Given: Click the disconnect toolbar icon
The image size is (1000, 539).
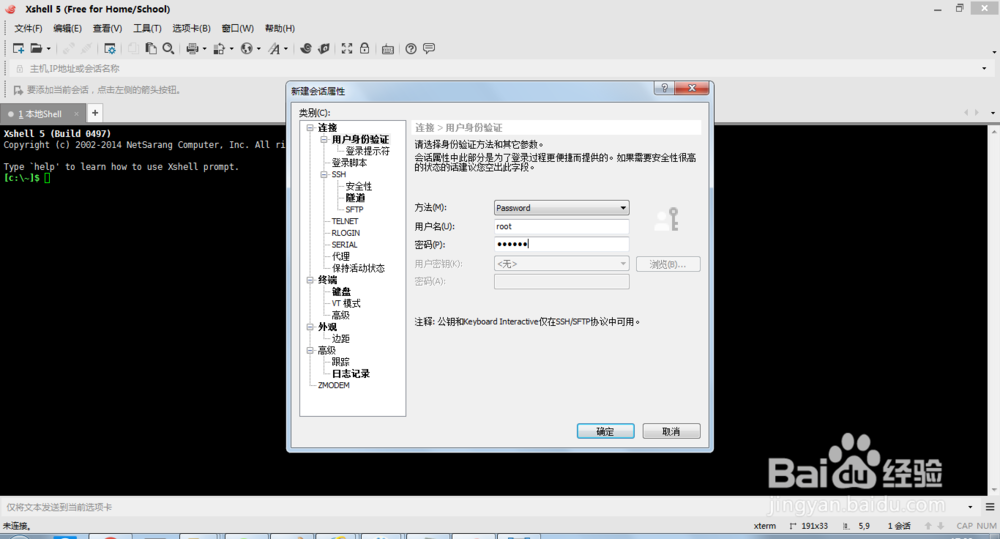Looking at the screenshot, I should [86, 48].
